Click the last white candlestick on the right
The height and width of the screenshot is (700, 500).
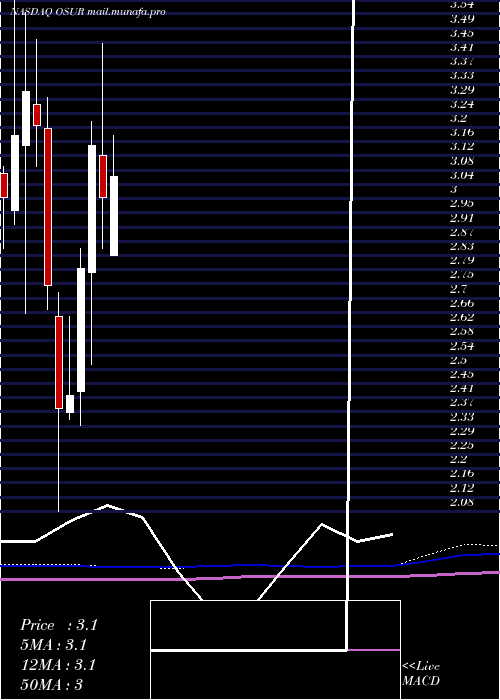114,216
